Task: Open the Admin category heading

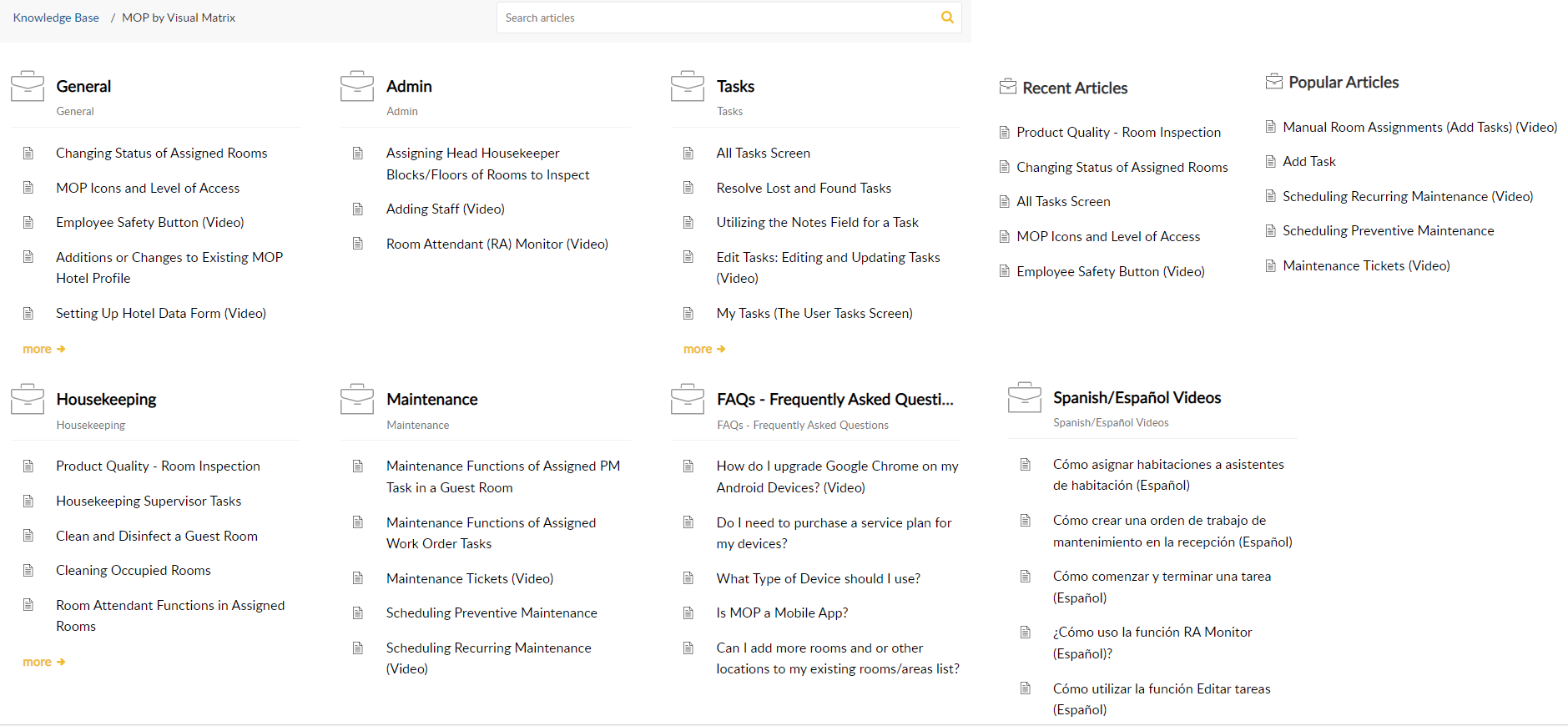Action: (x=409, y=86)
